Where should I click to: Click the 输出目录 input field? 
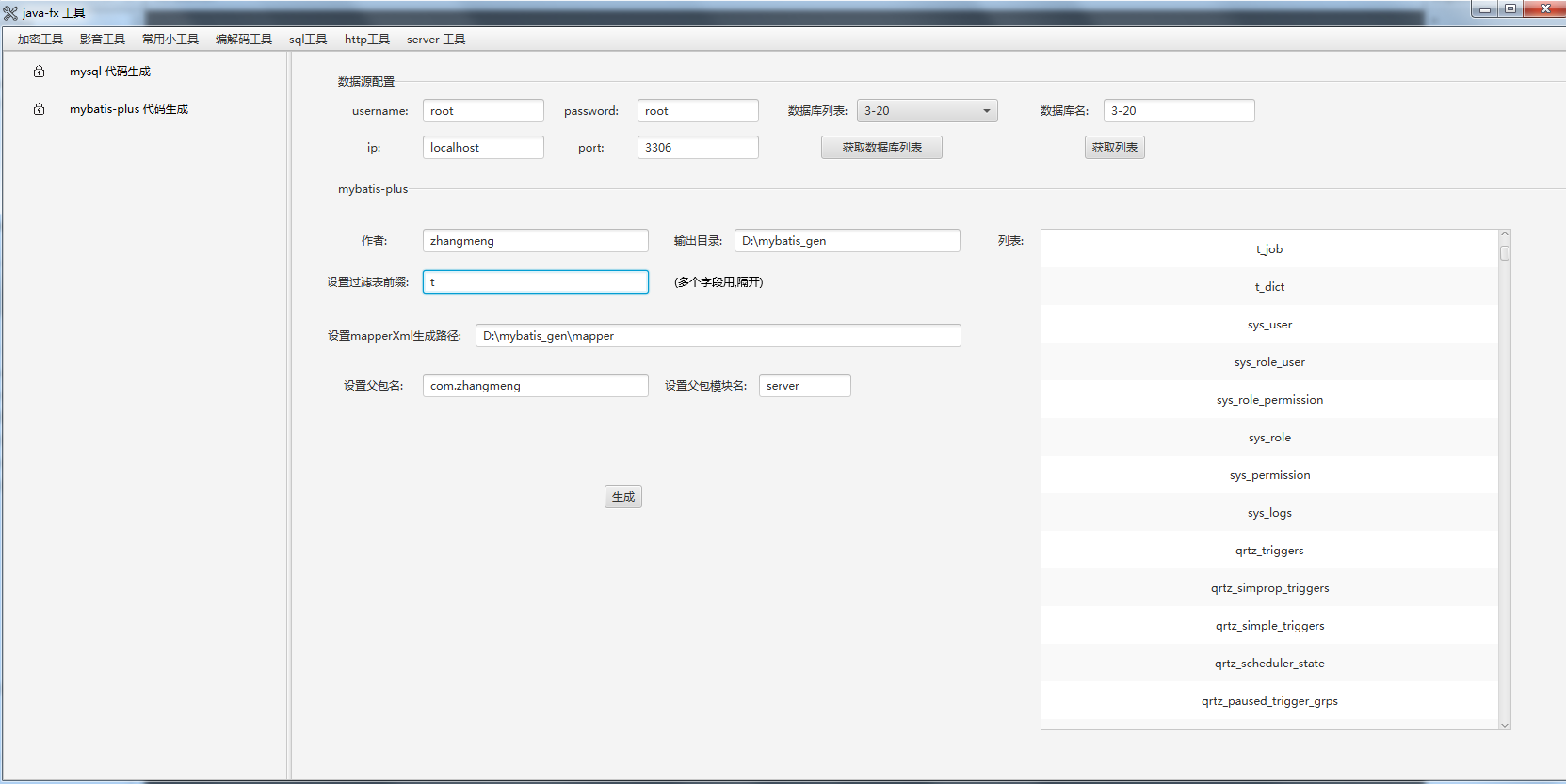pos(847,241)
